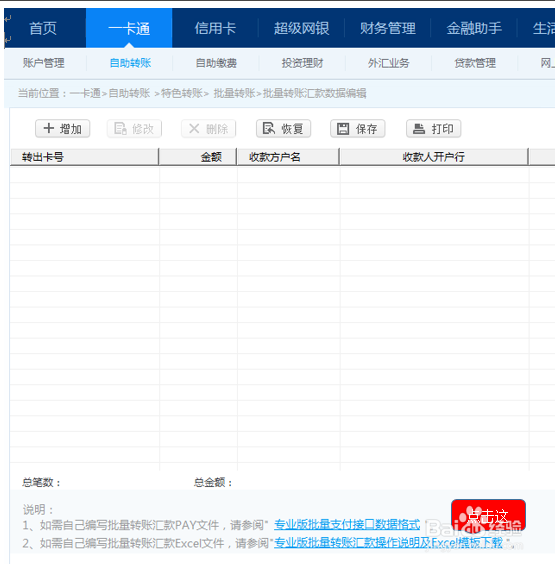Switch to the 信用卡 tab
Screen dimensions: 555x564
[215, 28]
